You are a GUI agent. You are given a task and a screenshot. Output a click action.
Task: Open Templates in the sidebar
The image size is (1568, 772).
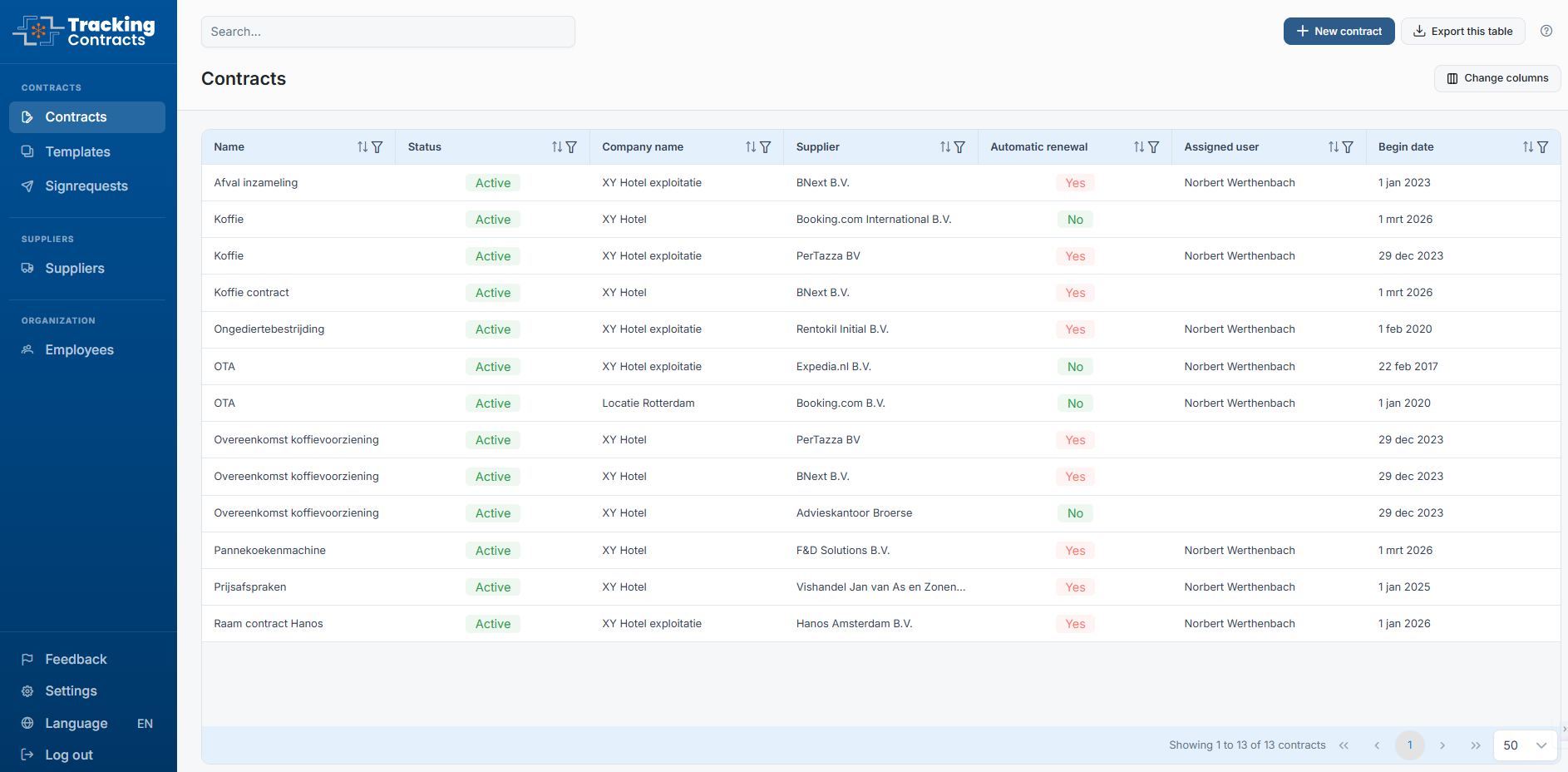pos(77,151)
